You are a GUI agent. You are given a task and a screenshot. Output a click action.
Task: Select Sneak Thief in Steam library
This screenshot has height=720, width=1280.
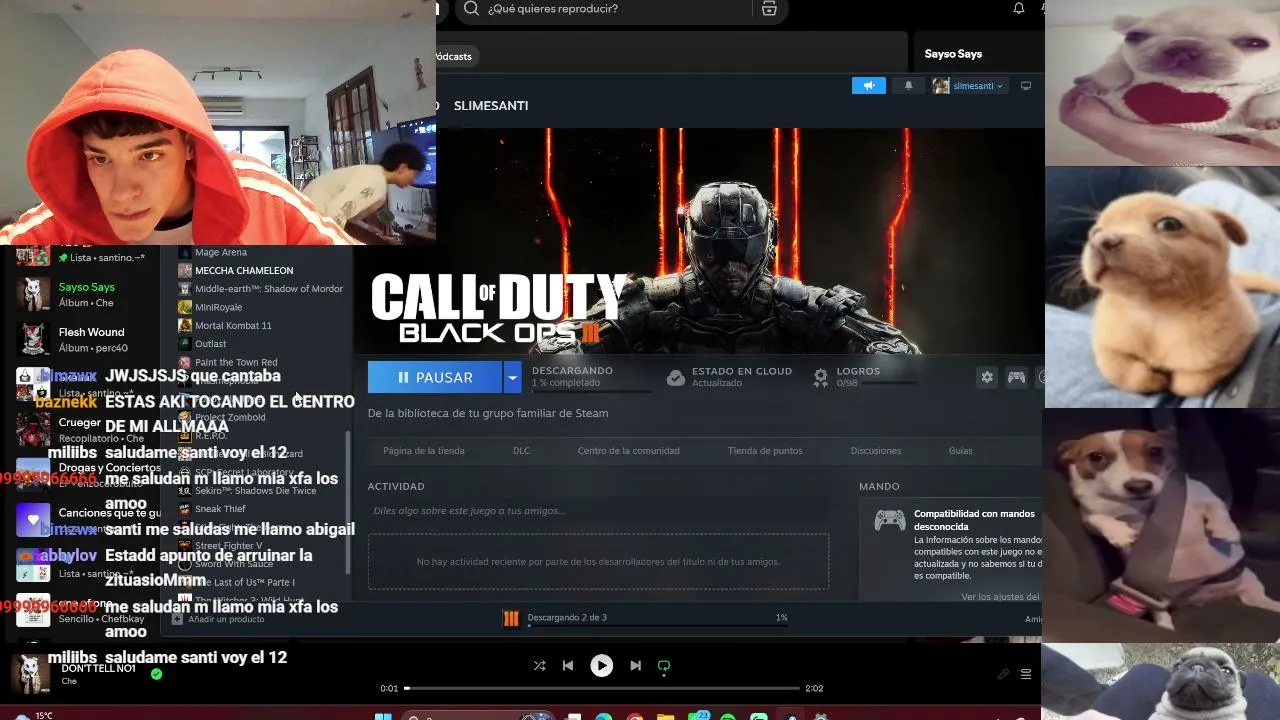pyautogui.click(x=220, y=509)
